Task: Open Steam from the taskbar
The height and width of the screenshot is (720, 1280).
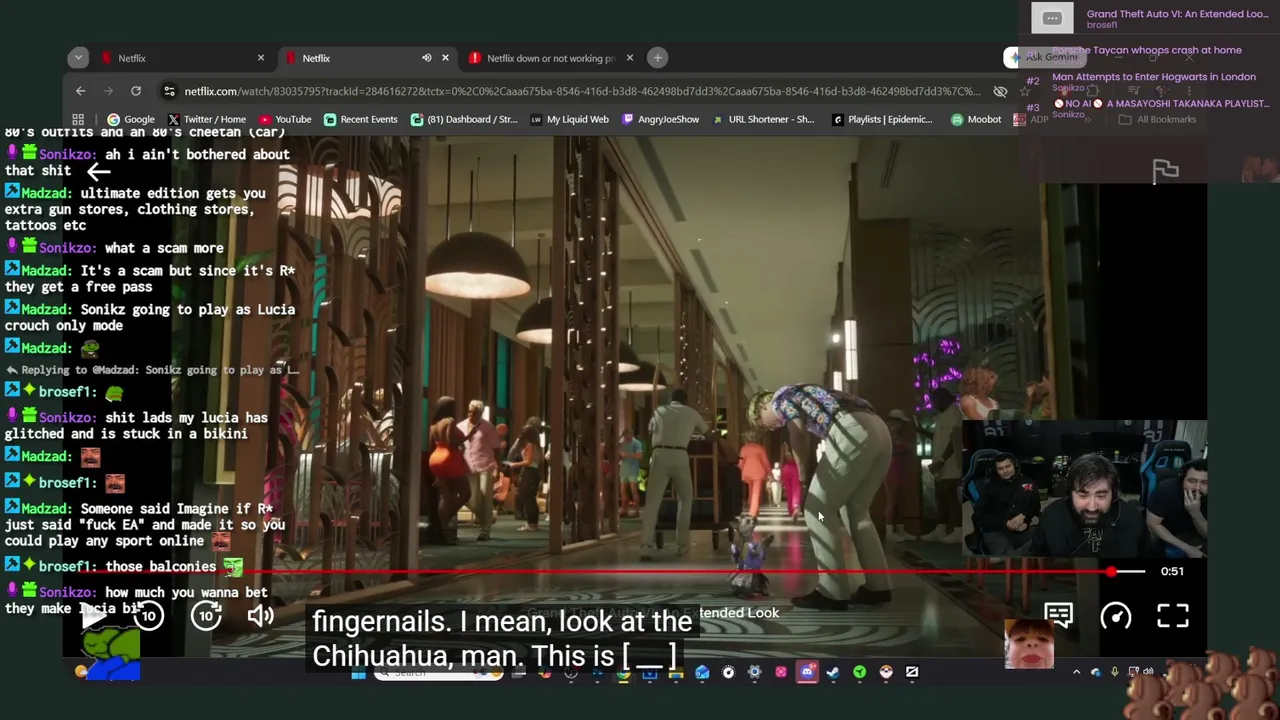Action: click(832, 672)
